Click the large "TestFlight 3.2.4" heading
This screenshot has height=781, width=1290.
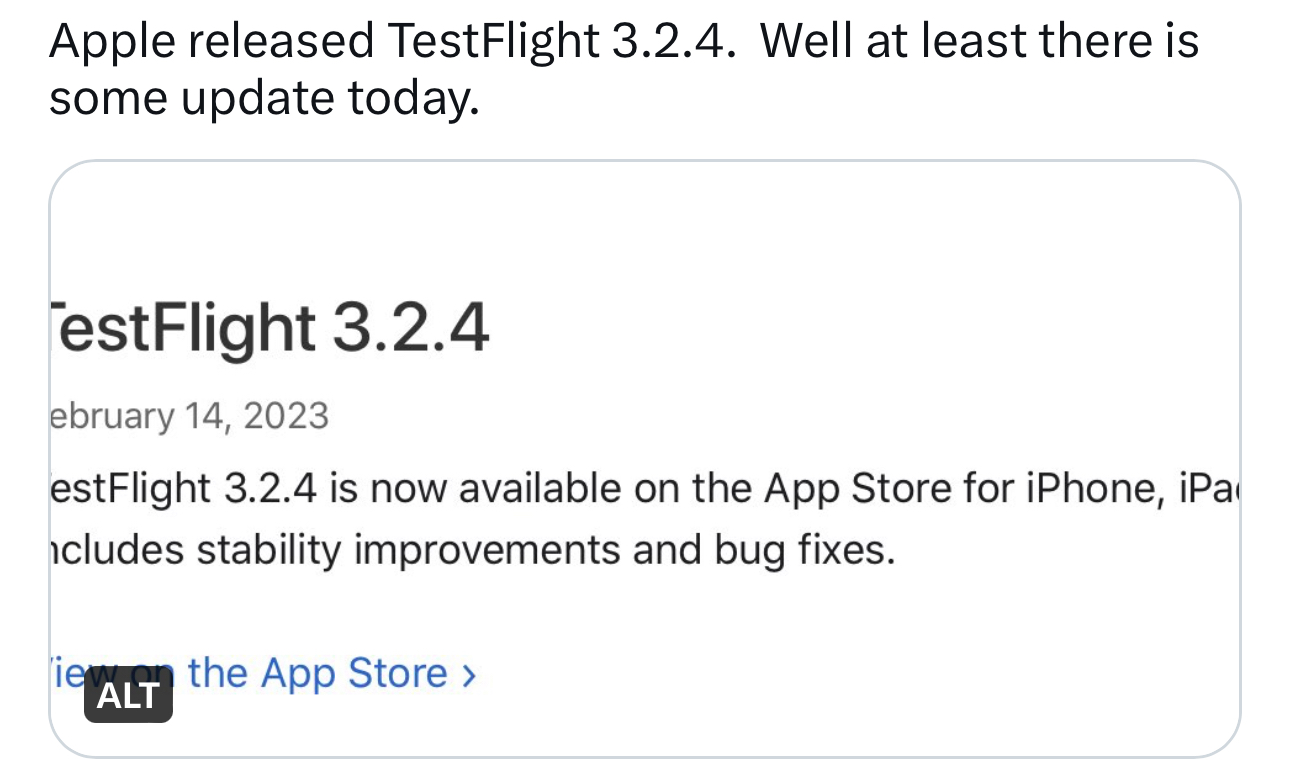268,329
